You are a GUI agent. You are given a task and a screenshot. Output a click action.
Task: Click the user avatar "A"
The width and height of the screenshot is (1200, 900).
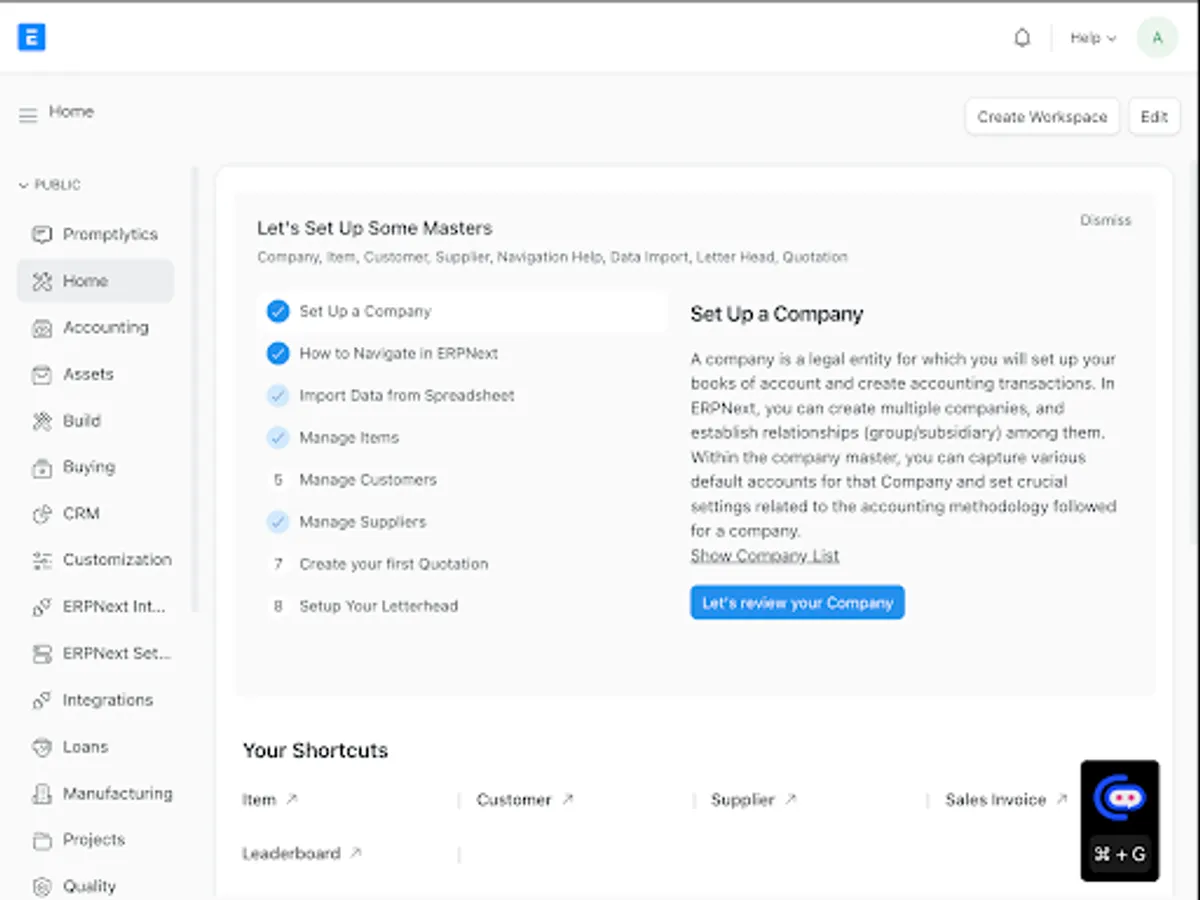pos(1157,38)
